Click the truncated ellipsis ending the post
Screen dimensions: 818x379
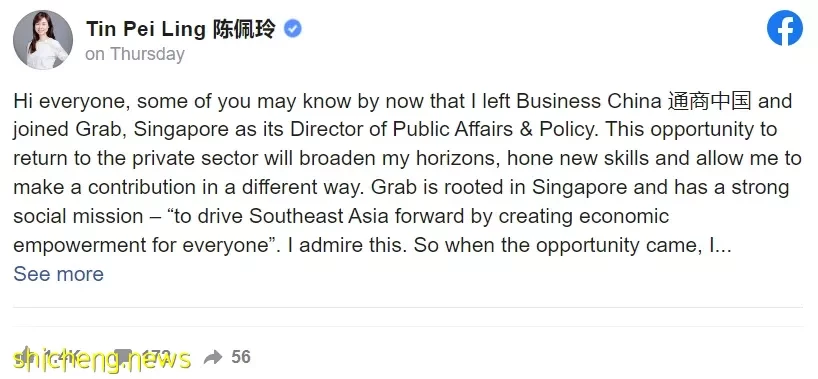coord(721,245)
